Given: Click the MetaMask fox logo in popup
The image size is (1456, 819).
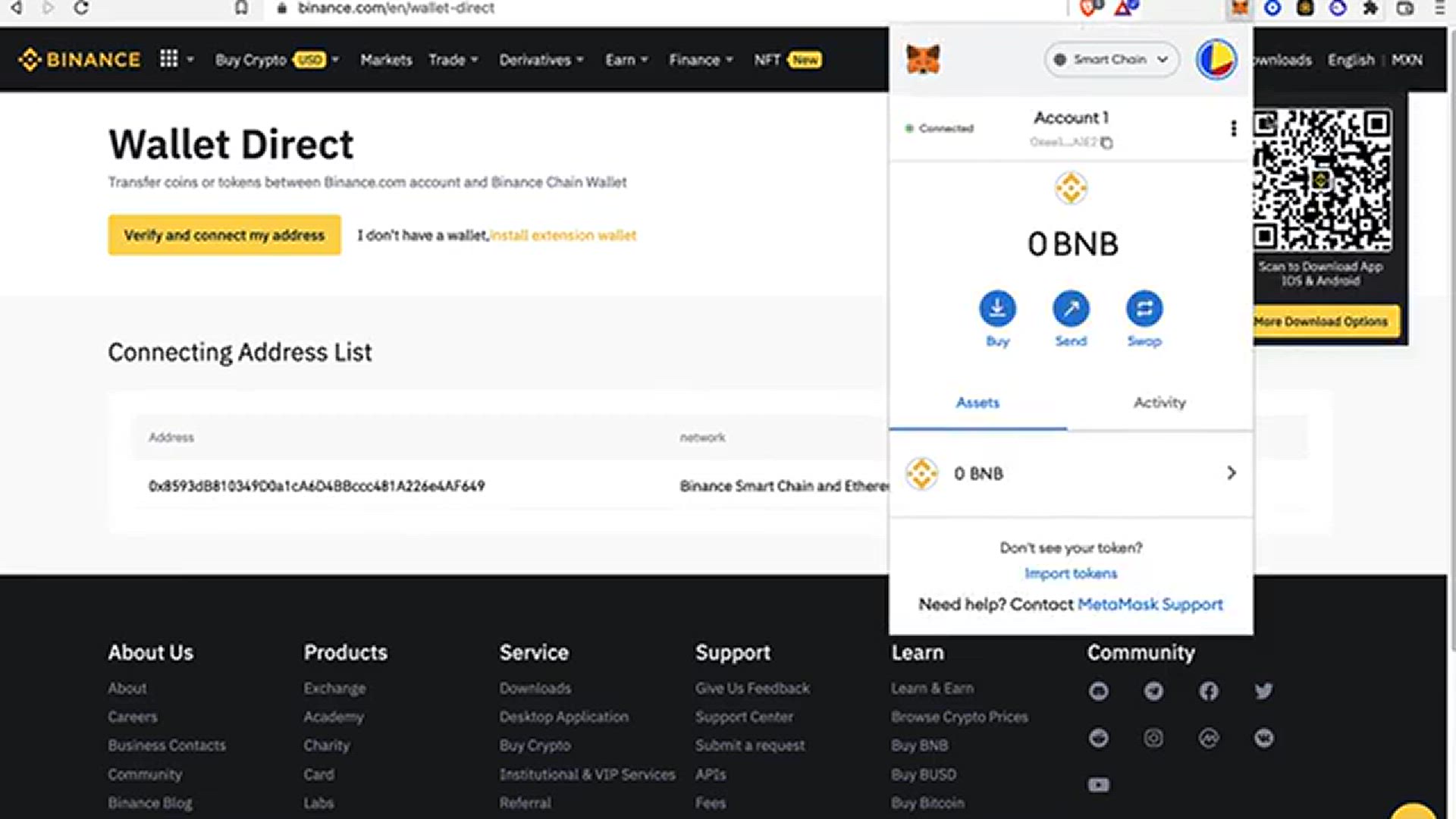Looking at the screenshot, I should (x=923, y=59).
